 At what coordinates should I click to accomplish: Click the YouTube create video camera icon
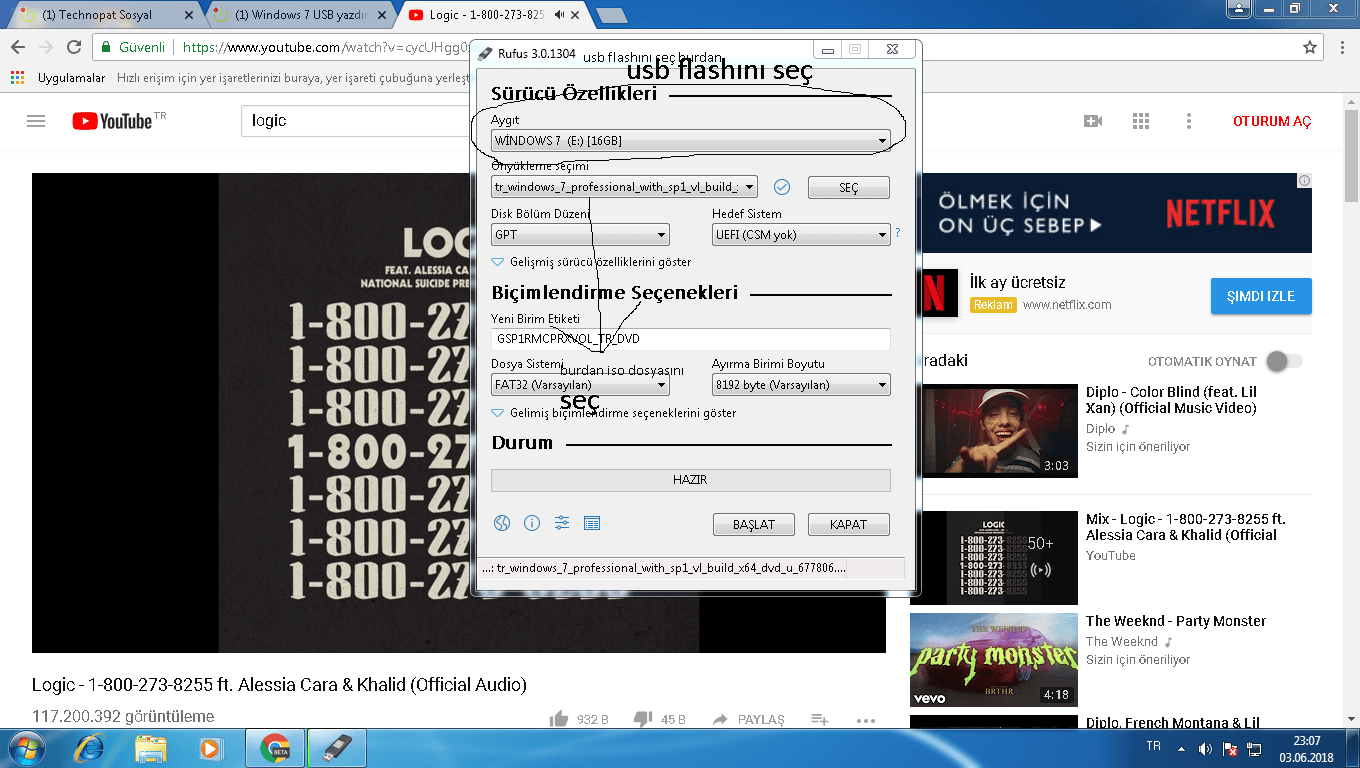pyautogui.click(x=1093, y=121)
